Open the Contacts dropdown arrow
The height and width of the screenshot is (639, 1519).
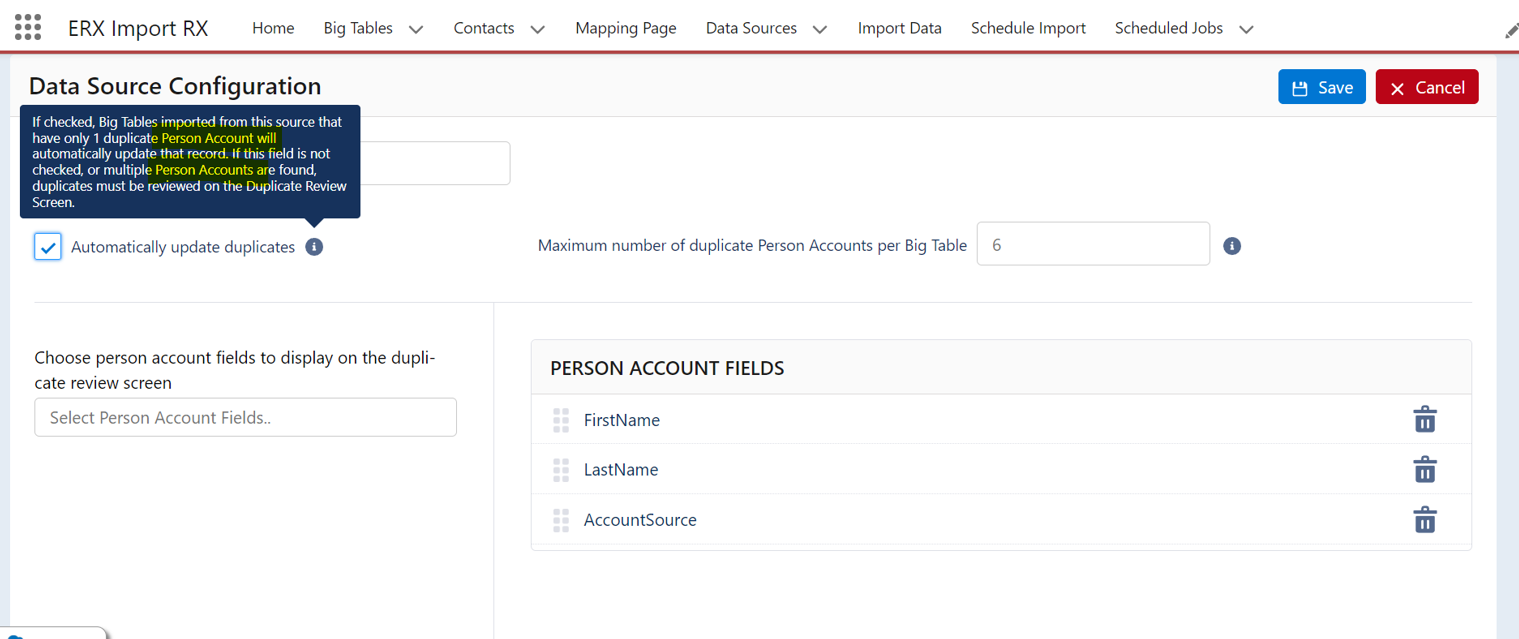coord(537,29)
